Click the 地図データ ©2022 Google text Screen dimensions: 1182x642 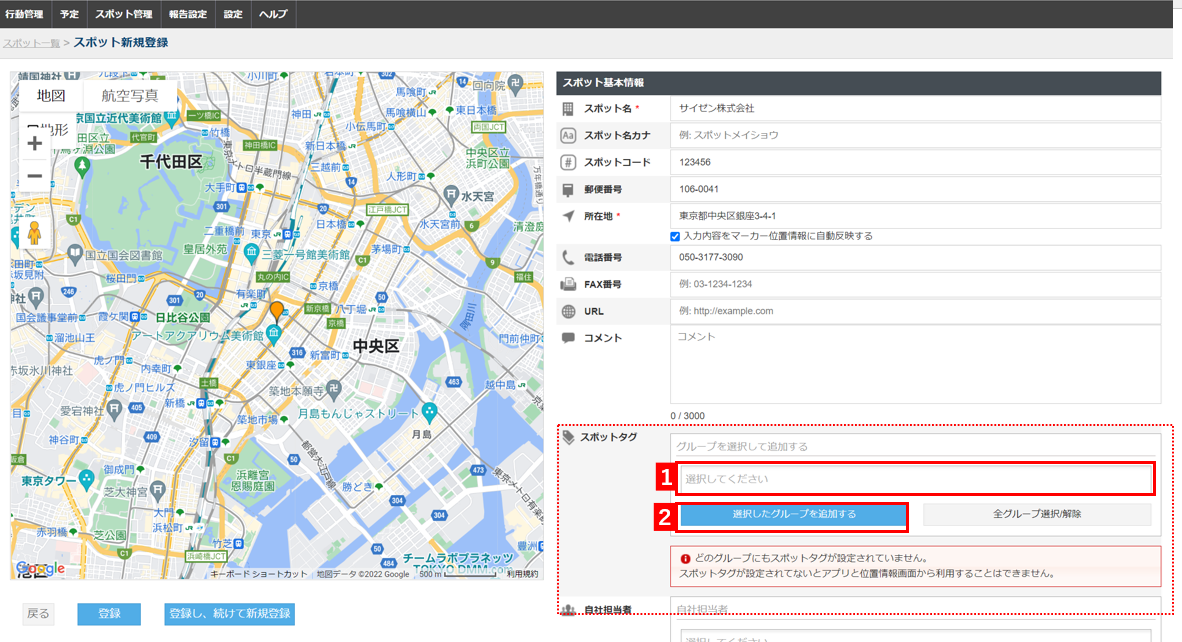tap(363, 574)
